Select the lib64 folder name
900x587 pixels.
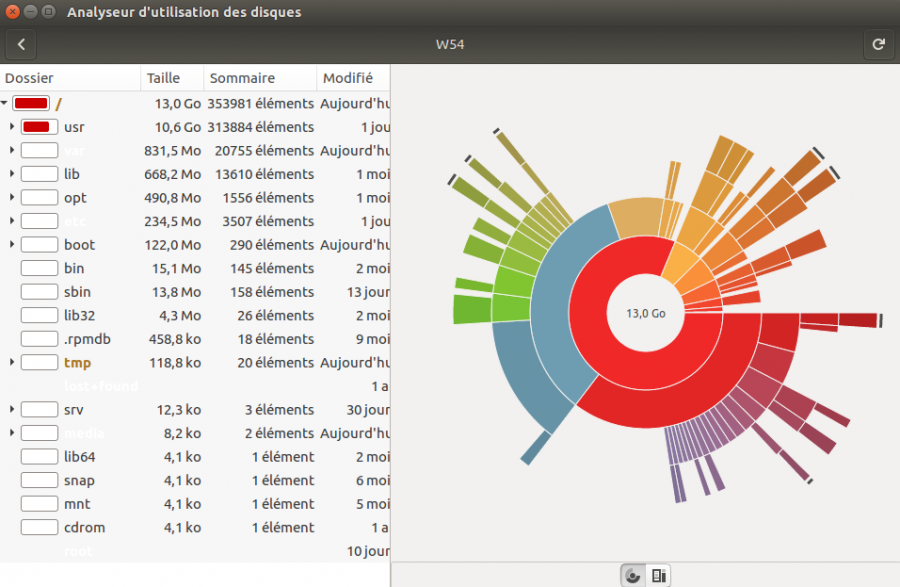(79, 457)
